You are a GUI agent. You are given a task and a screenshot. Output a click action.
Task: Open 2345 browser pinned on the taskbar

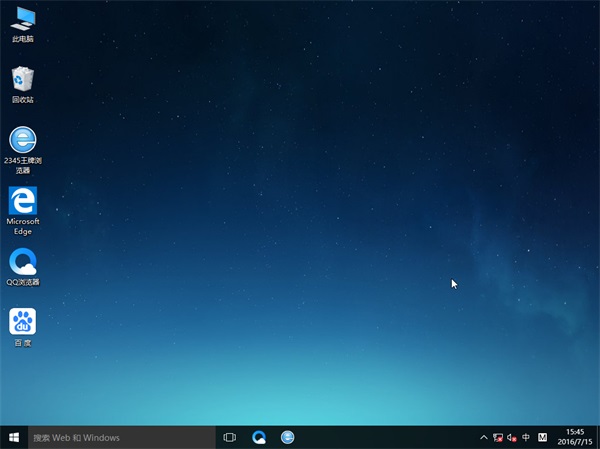coord(288,437)
